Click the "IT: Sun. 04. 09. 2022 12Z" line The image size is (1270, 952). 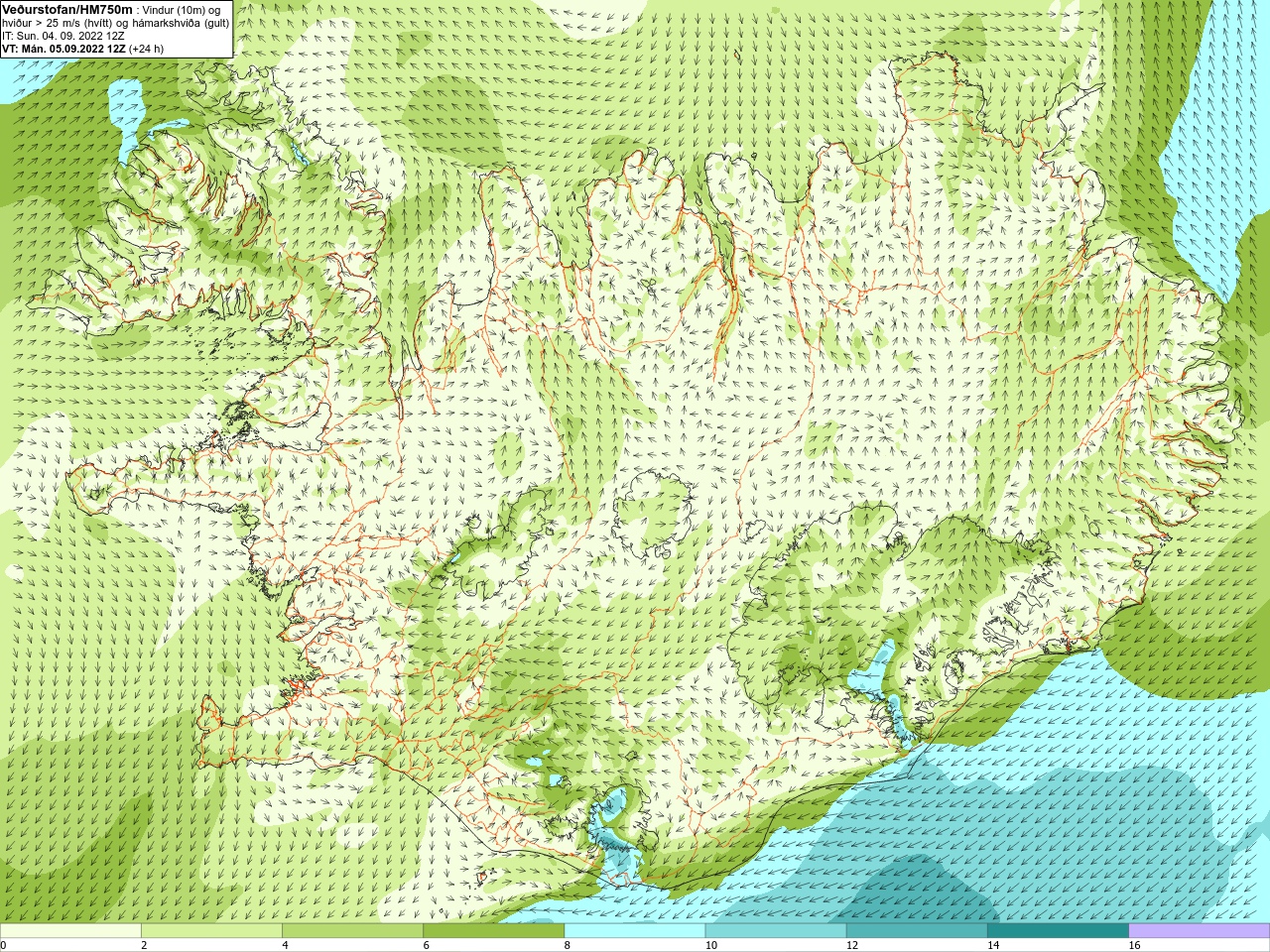(x=63, y=35)
